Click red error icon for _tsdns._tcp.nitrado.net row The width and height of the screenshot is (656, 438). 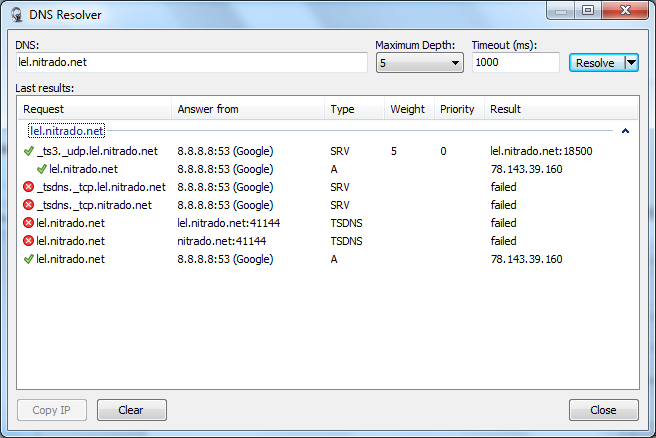click(28, 205)
